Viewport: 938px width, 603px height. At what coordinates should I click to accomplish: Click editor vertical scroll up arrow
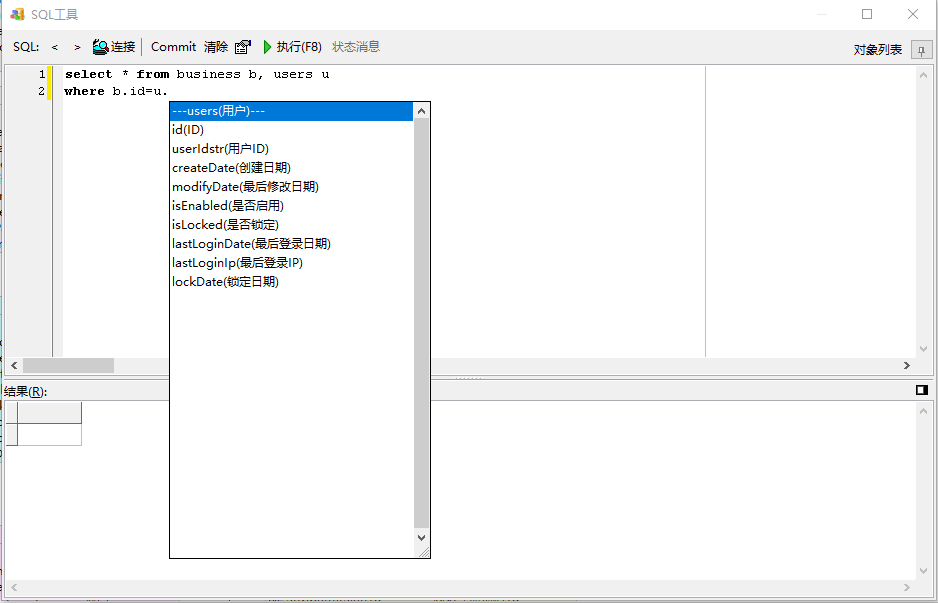pyautogui.click(x=923, y=75)
